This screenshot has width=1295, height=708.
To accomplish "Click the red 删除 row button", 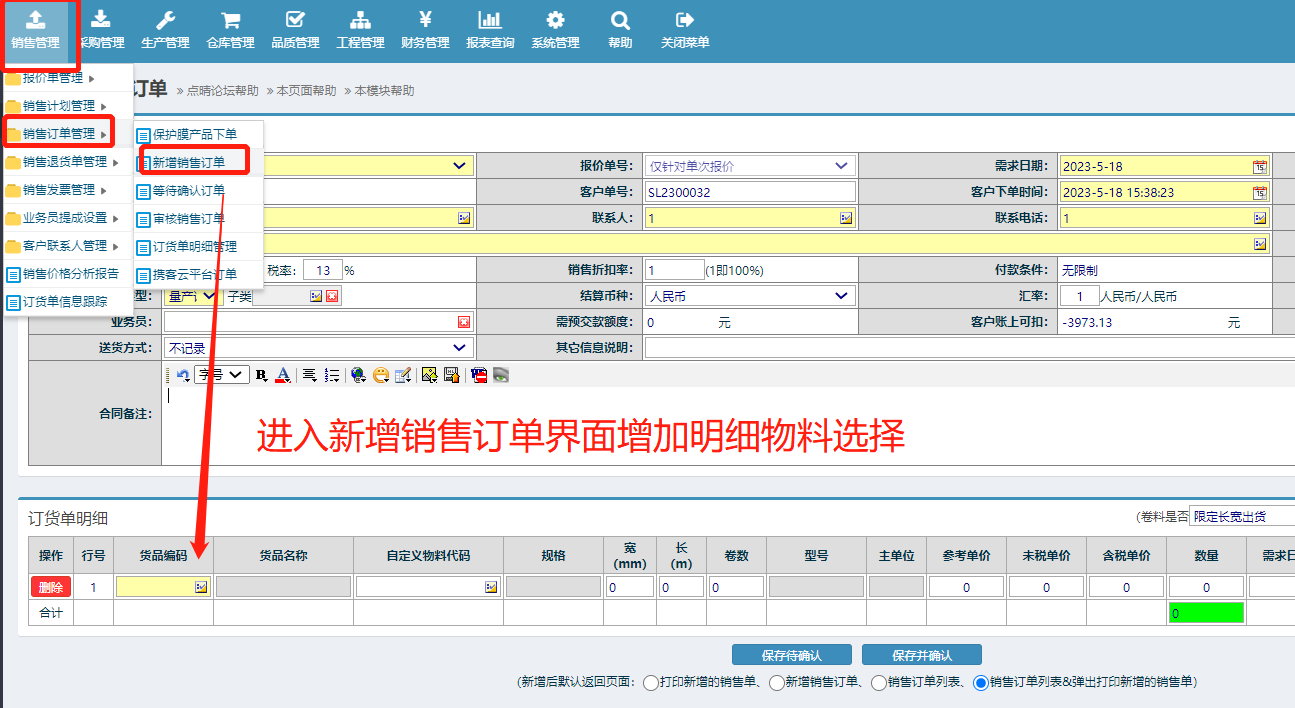I will click(x=51, y=587).
